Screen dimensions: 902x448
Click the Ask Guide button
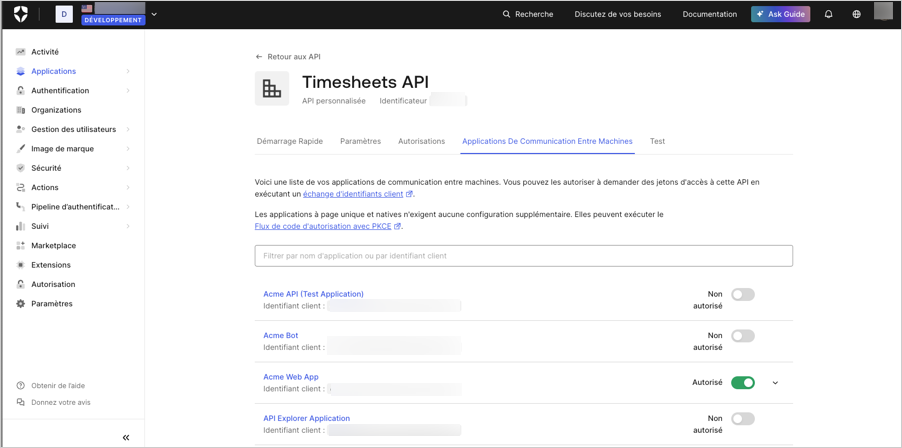coord(781,14)
